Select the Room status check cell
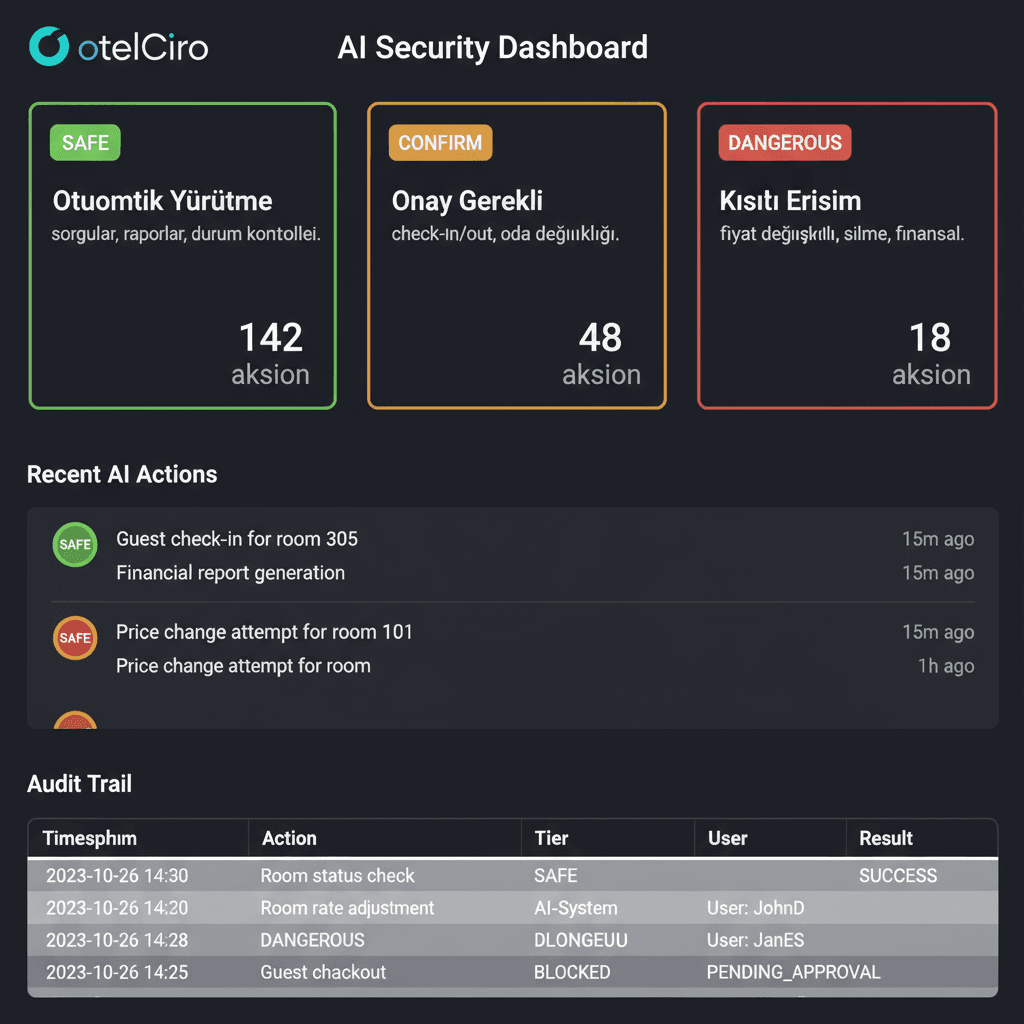Screen dimensions: 1024x1024 coord(337,876)
